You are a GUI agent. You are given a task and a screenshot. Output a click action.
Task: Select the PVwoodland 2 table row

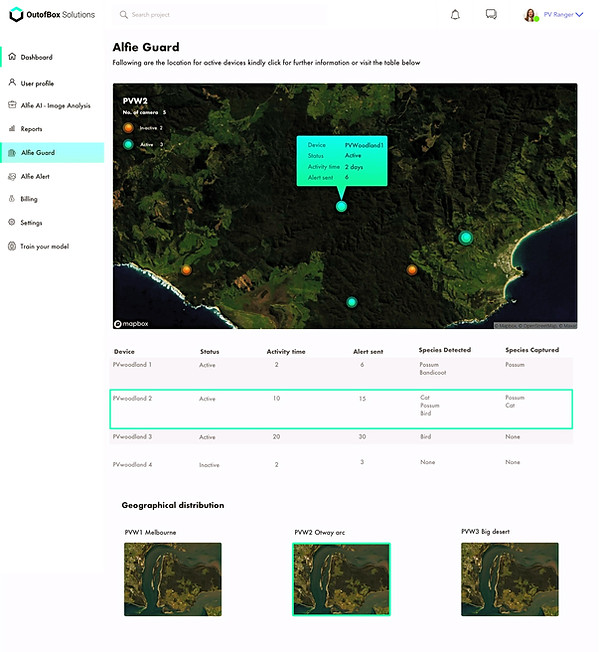point(340,409)
